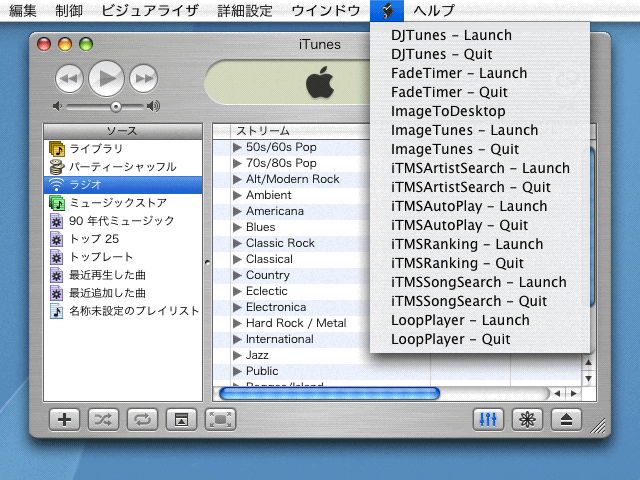The height and width of the screenshot is (480, 640).
Task: Open ミュージックストア source
Action: pyautogui.click(x=123, y=202)
